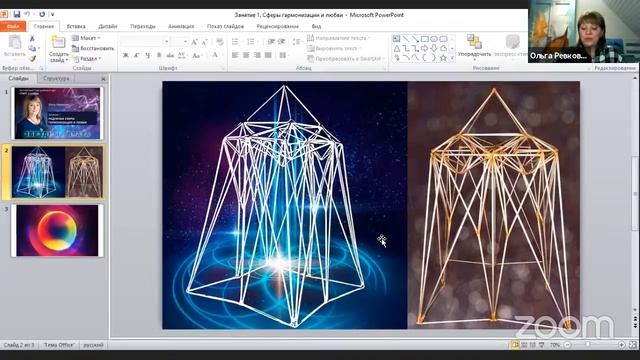Viewport: 640px width, 360px height.
Task: Open the change case Aa dropdown
Action: (x=198, y=55)
